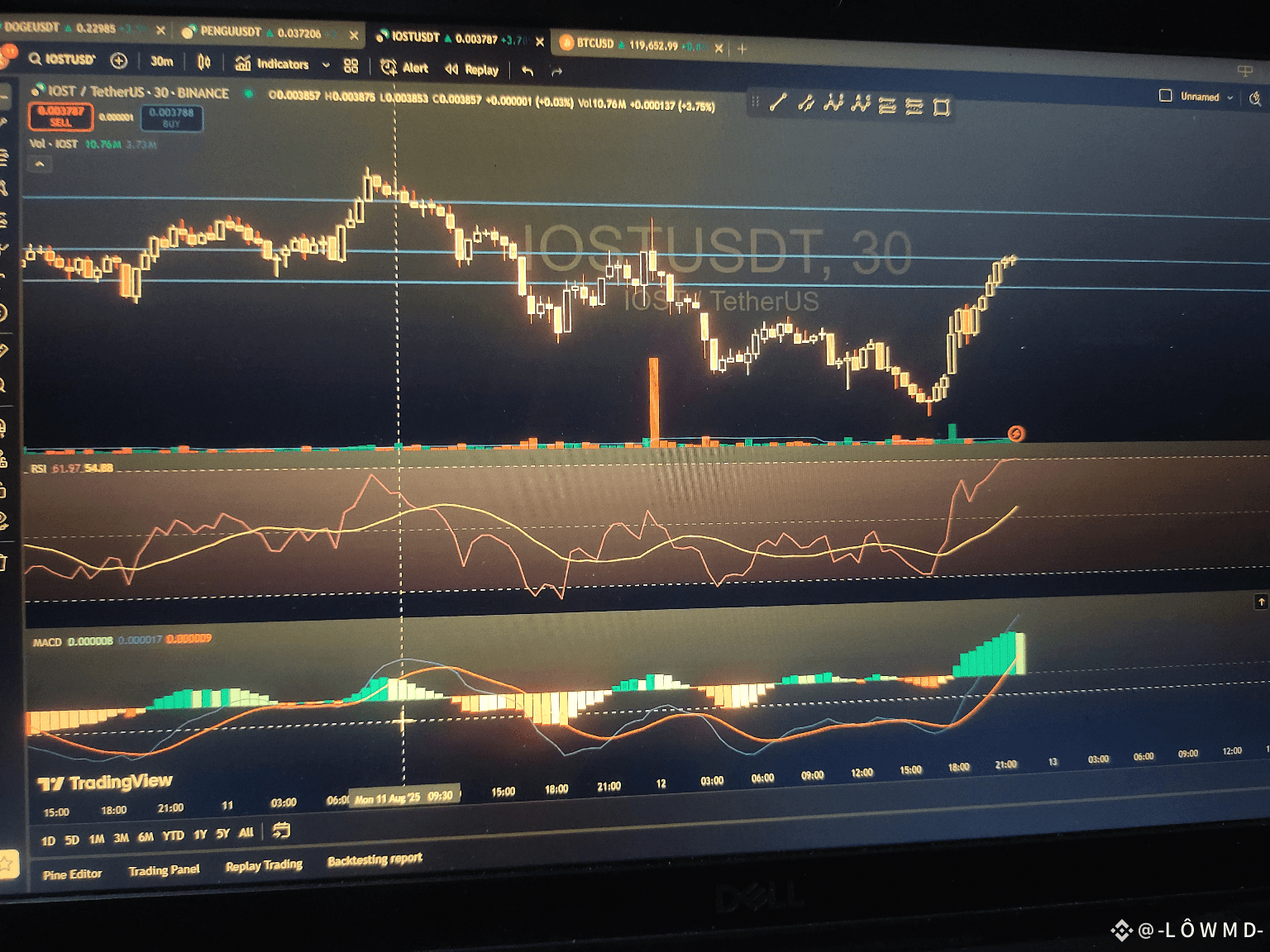Image resolution: width=1270 pixels, height=952 pixels.
Task: Click the RSI indicator legend label
Action: 39,469
